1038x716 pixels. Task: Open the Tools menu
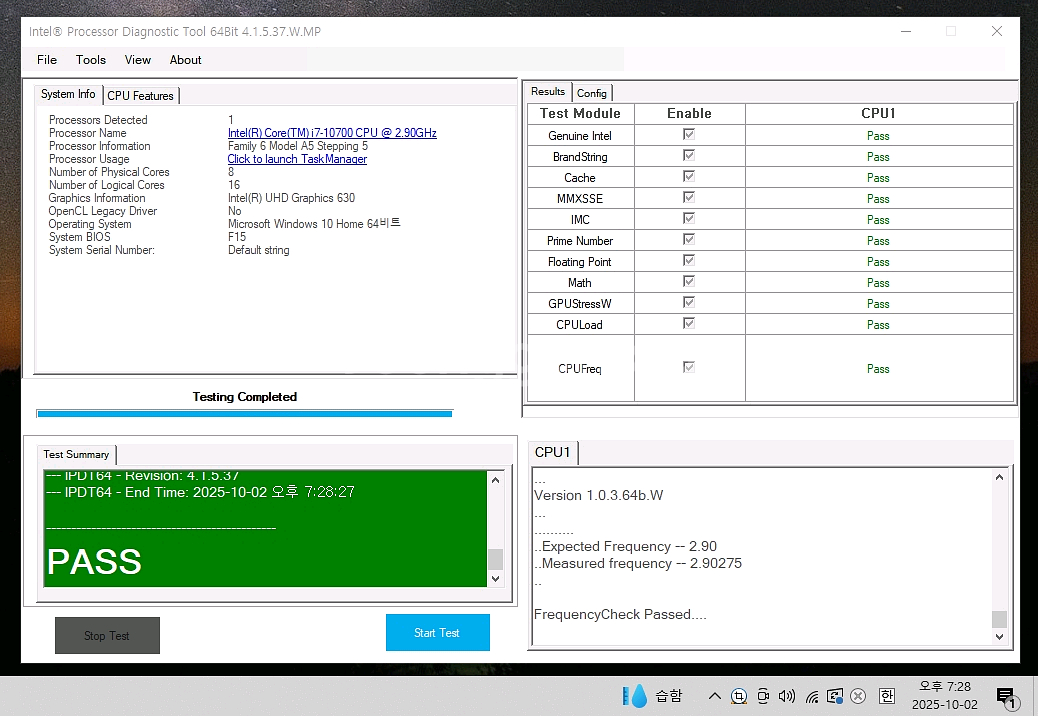91,60
